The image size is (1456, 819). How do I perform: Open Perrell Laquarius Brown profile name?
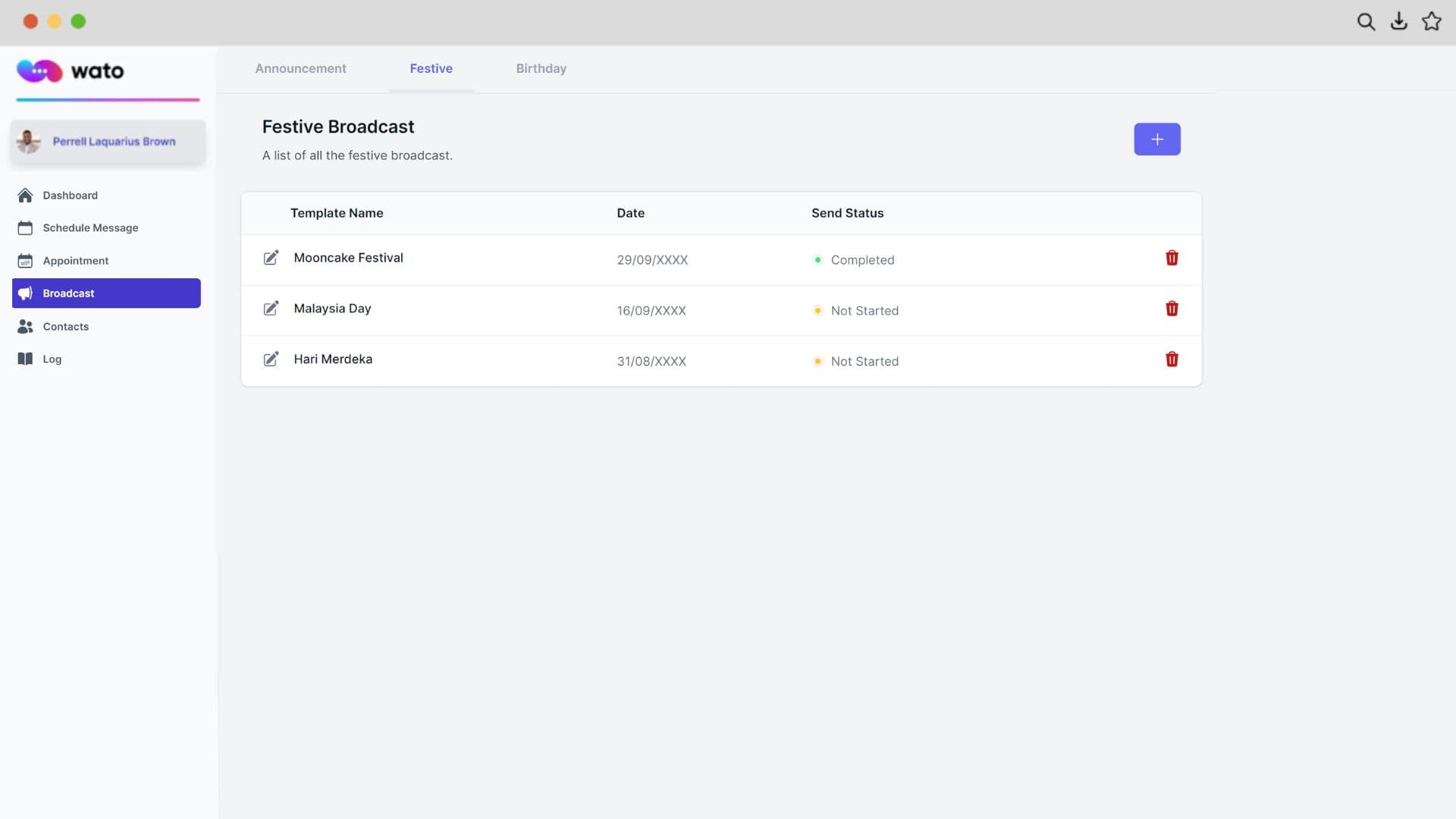(x=114, y=141)
